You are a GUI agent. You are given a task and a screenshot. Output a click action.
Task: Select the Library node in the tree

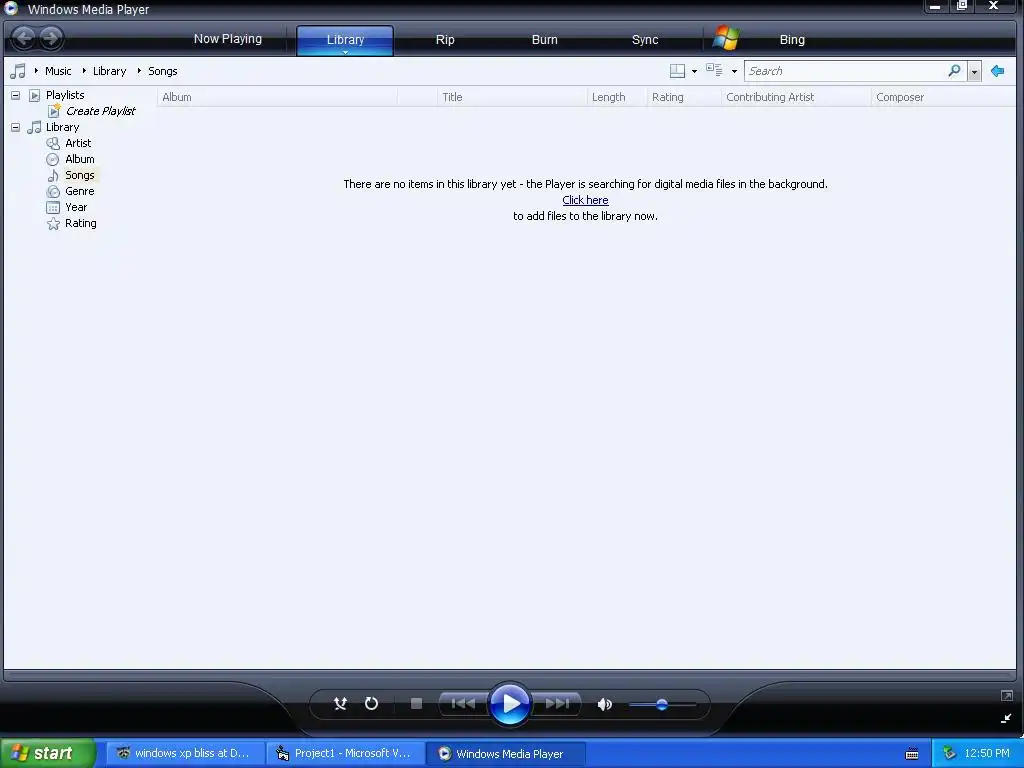[x=62, y=127]
